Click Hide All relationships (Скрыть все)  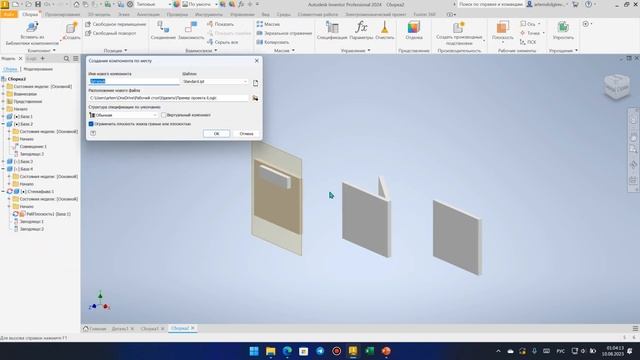[222, 42]
